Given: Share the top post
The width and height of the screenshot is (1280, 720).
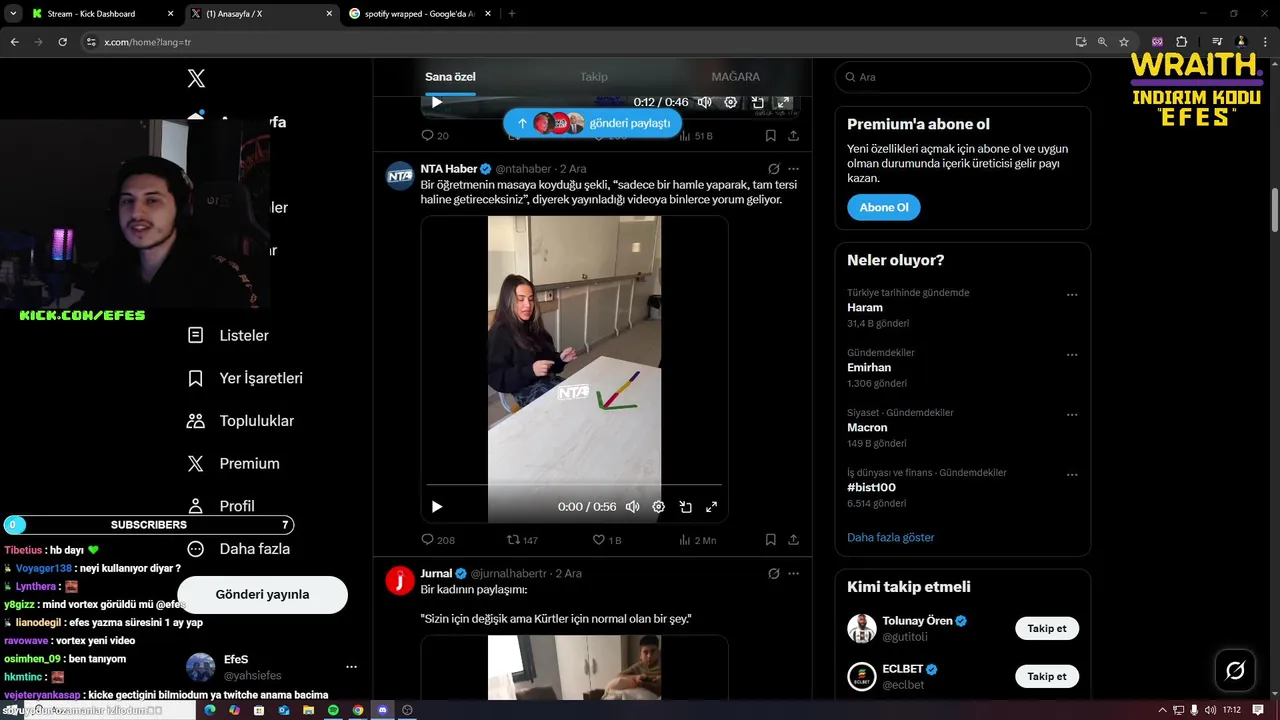Looking at the screenshot, I should tap(793, 135).
